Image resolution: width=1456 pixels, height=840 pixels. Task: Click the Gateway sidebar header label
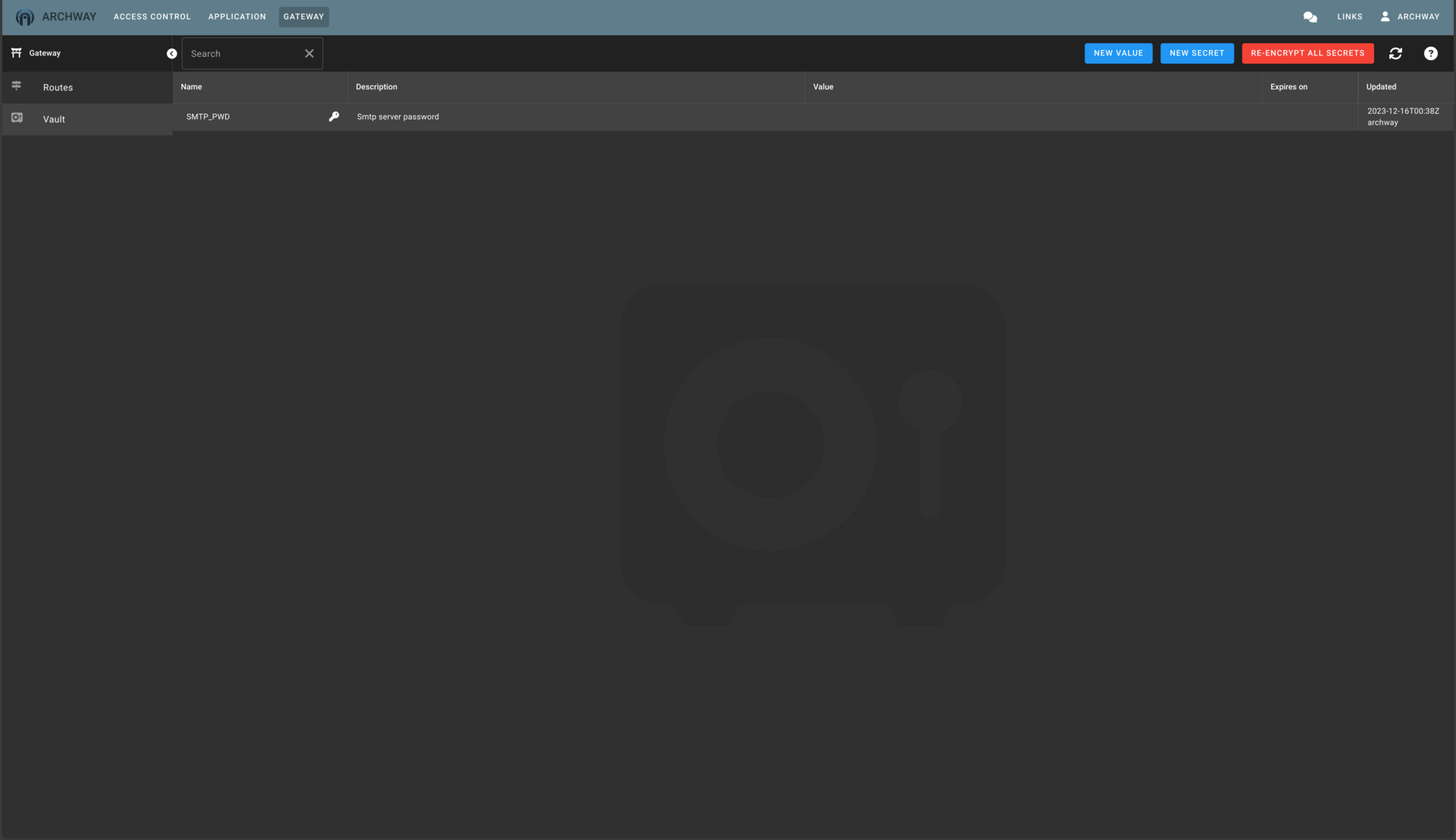45,53
